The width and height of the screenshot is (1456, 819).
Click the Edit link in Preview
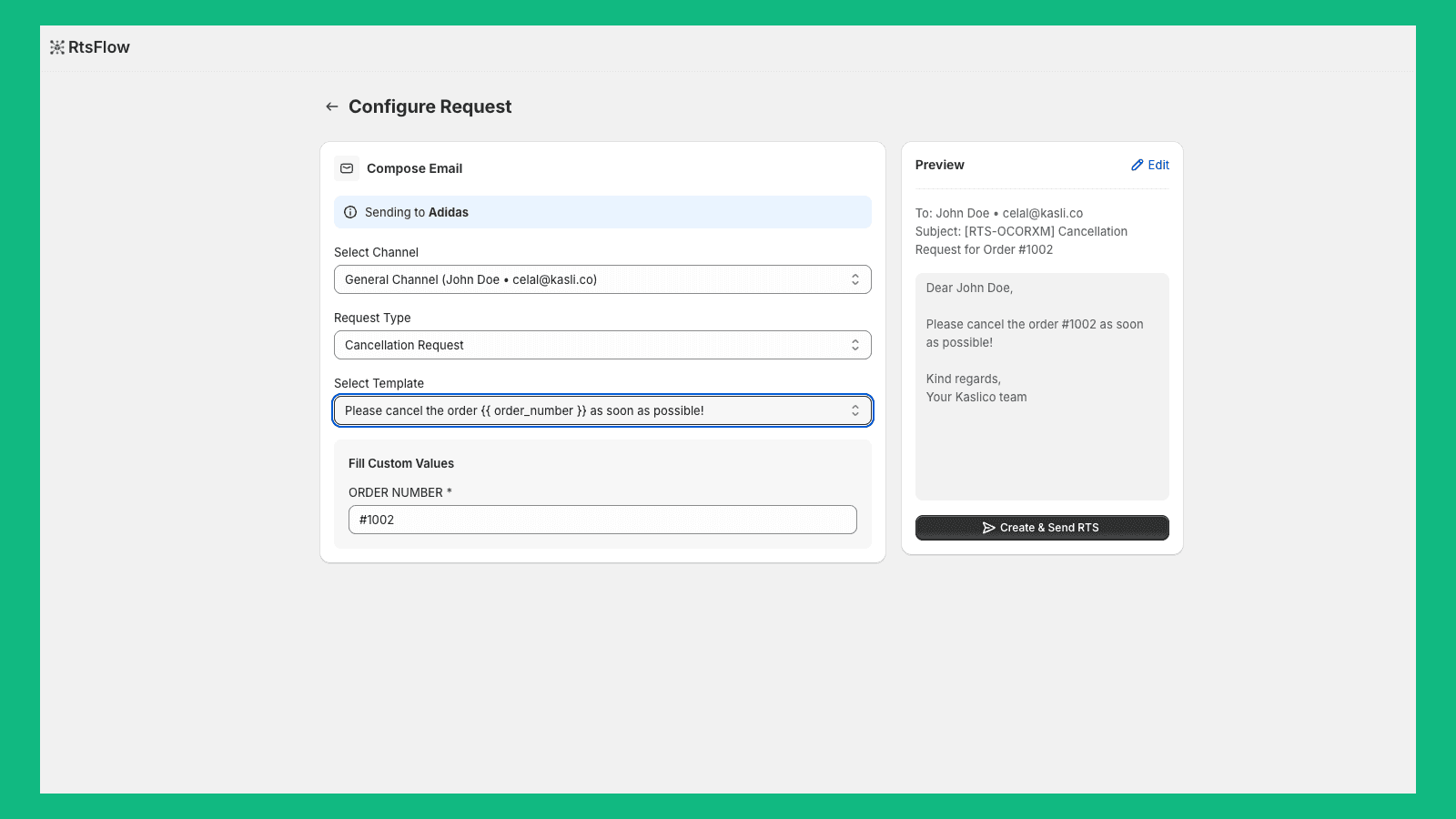click(1158, 165)
